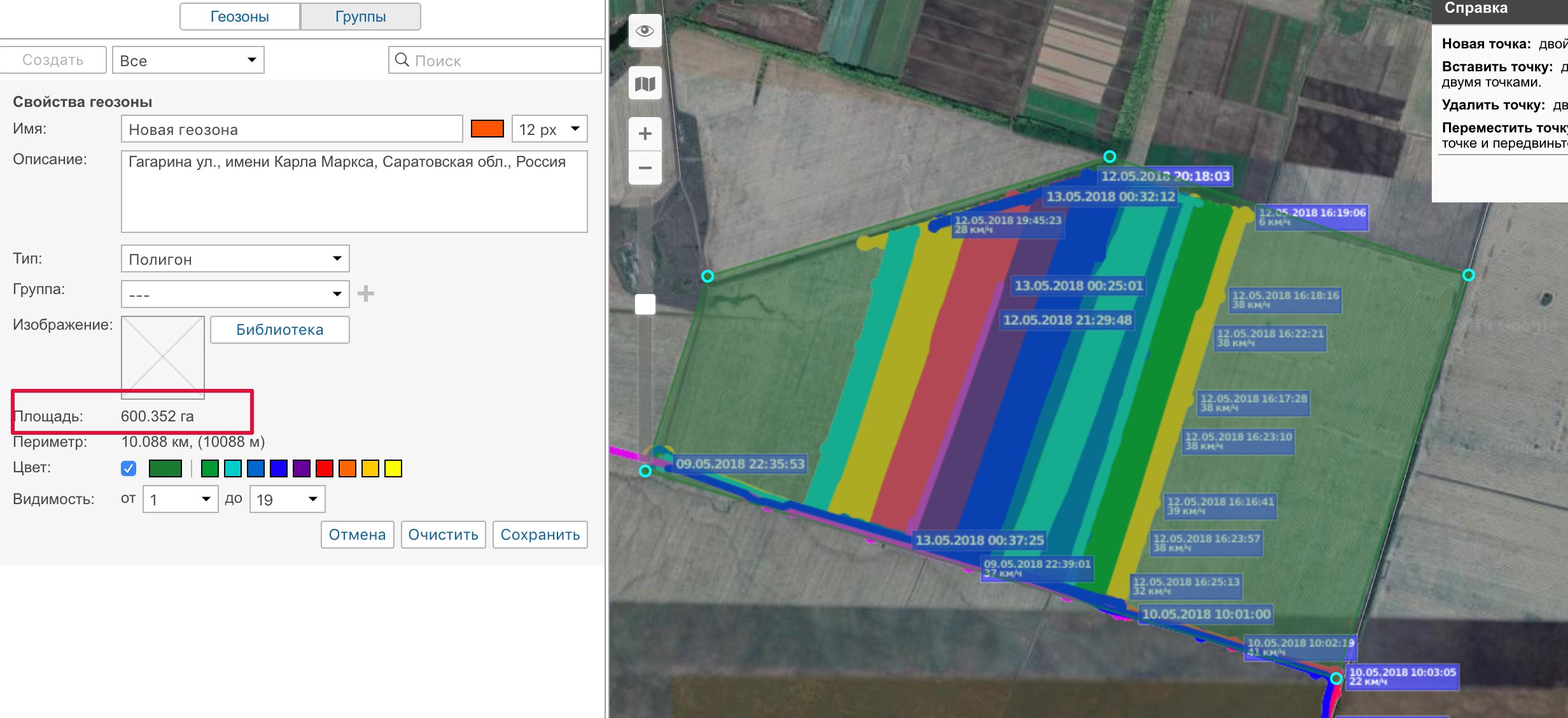This screenshot has height=718, width=1568.
Task: Open the Библиотека image library
Action: (279, 330)
